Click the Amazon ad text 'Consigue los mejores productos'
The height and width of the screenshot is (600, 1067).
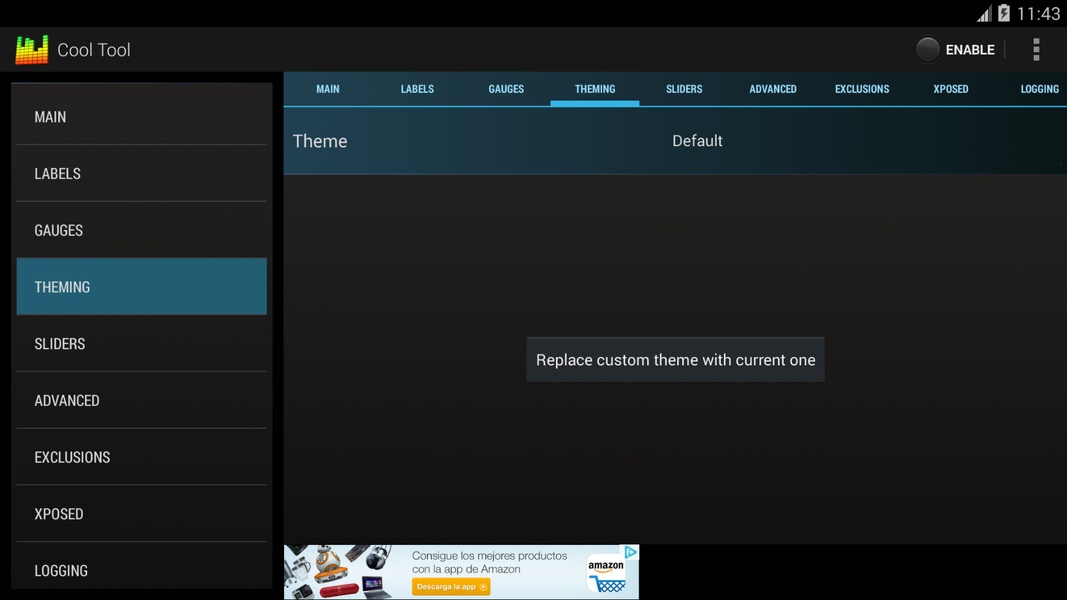tap(489, 556)
